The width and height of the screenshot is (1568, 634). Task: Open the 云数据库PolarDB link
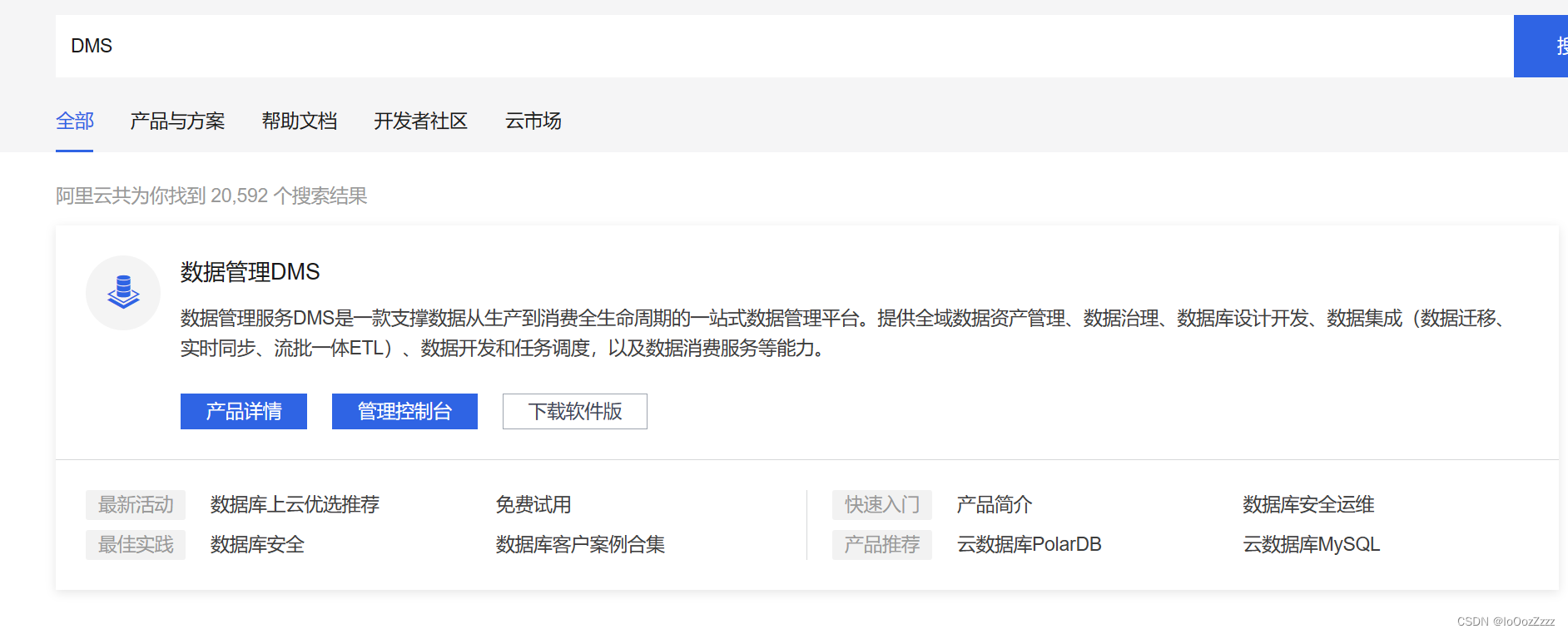pyautogui.click(x=1030, y=545)
